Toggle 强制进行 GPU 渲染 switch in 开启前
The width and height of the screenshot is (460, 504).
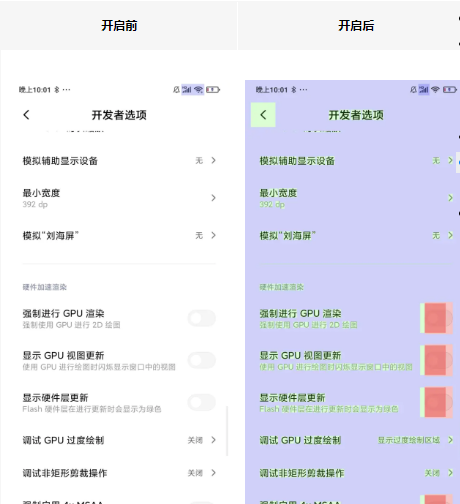(202, 318)
